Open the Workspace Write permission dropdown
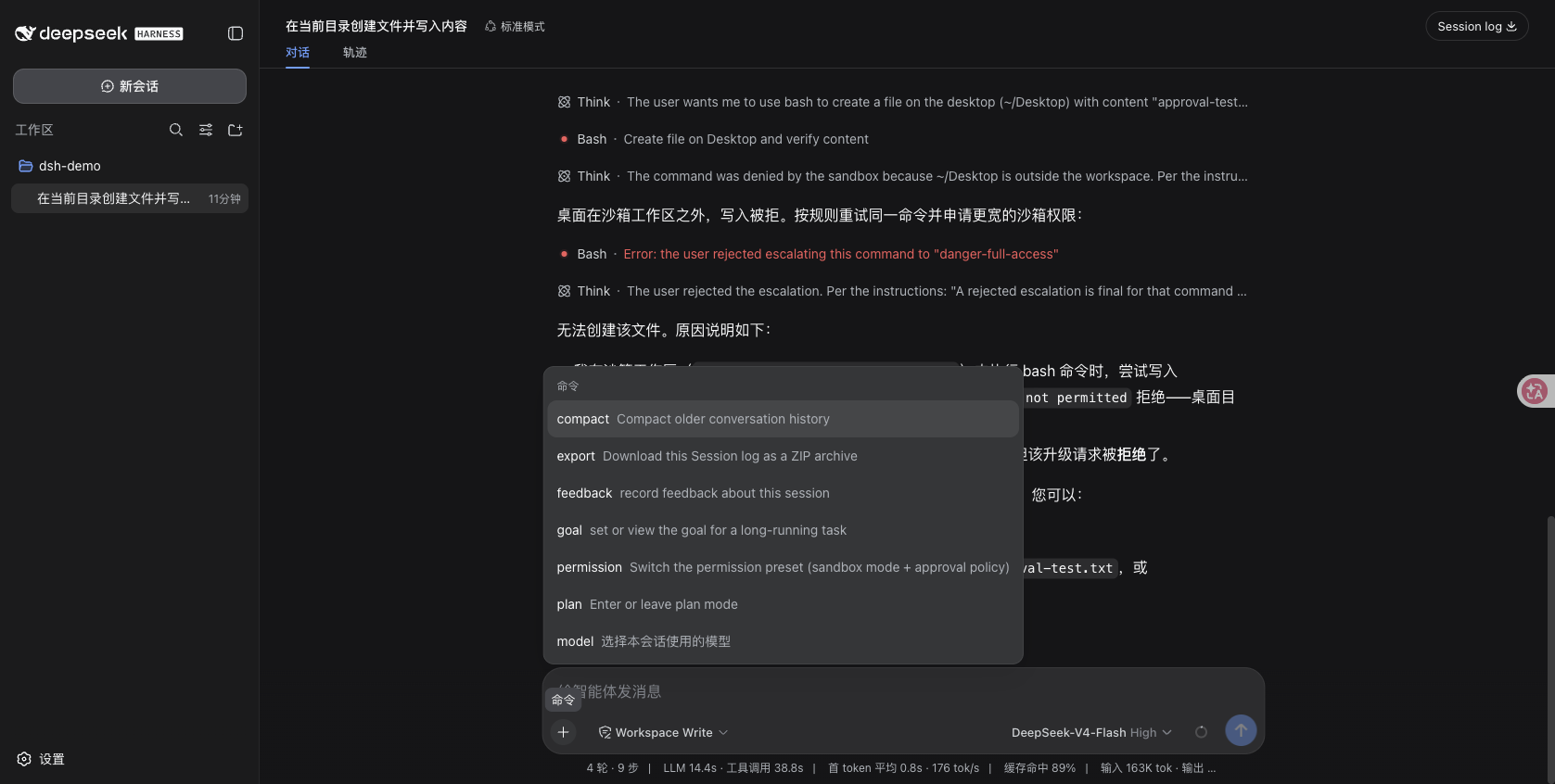 point(663,732)
